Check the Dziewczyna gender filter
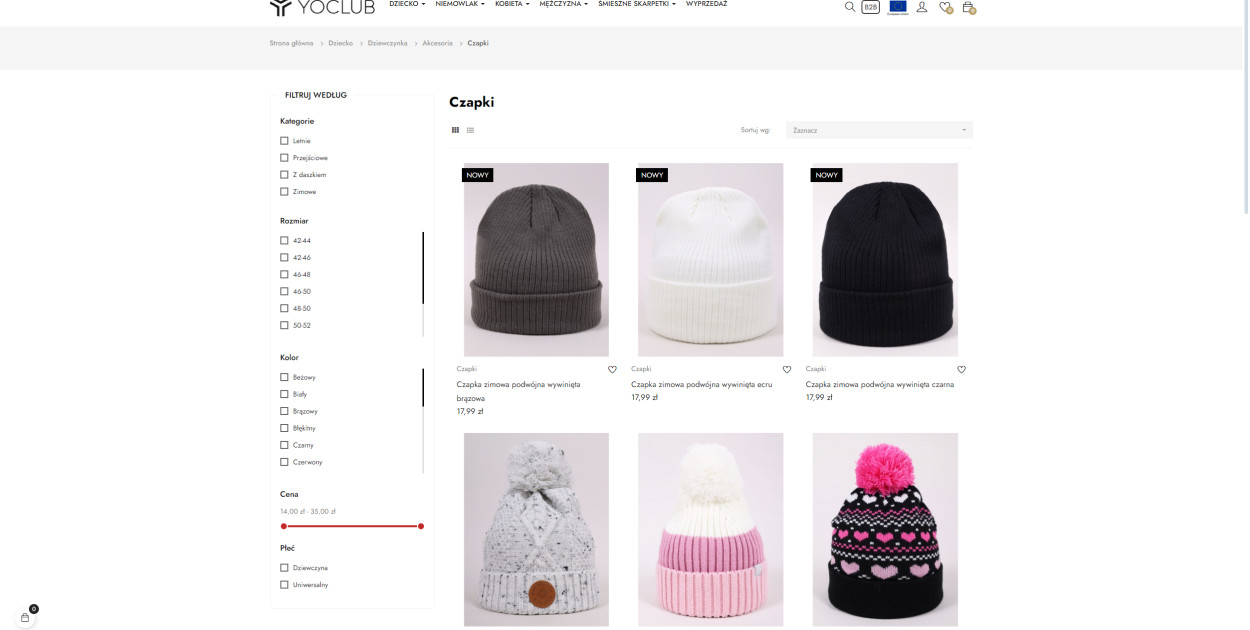 284,568
